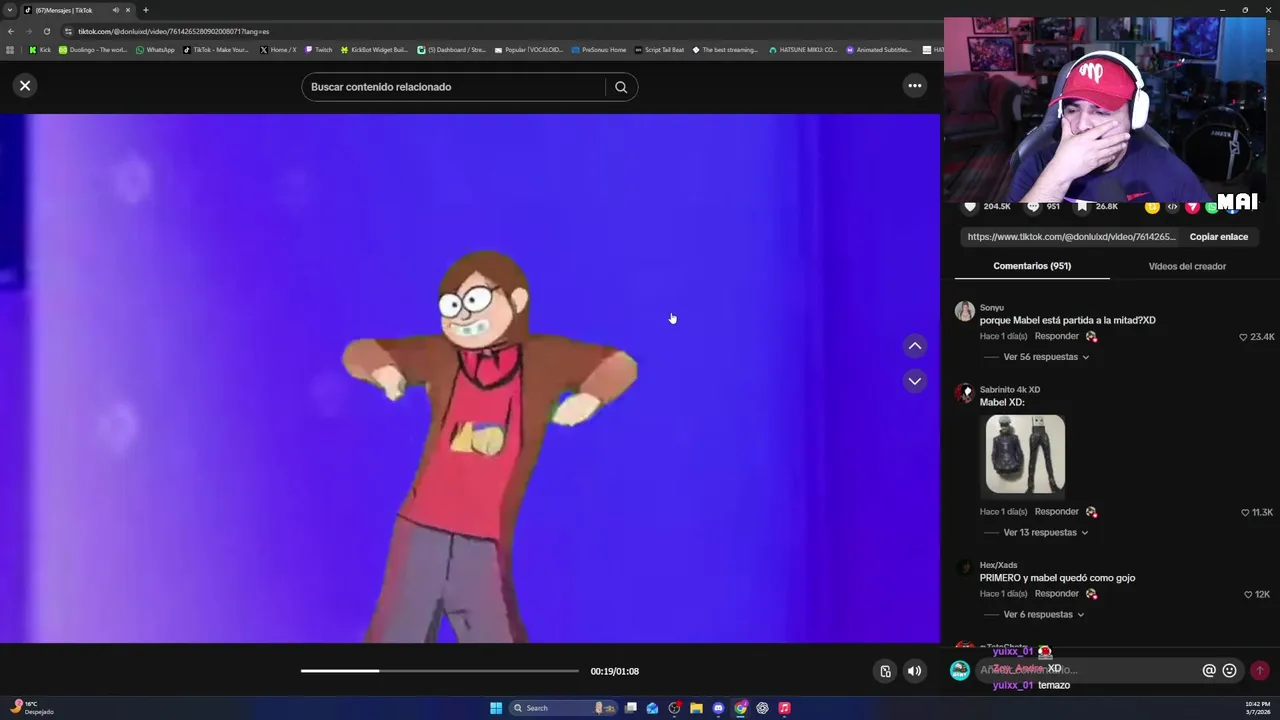1280x720 pixels.
Task: Click the search magnifier icon
Action: 621,87
